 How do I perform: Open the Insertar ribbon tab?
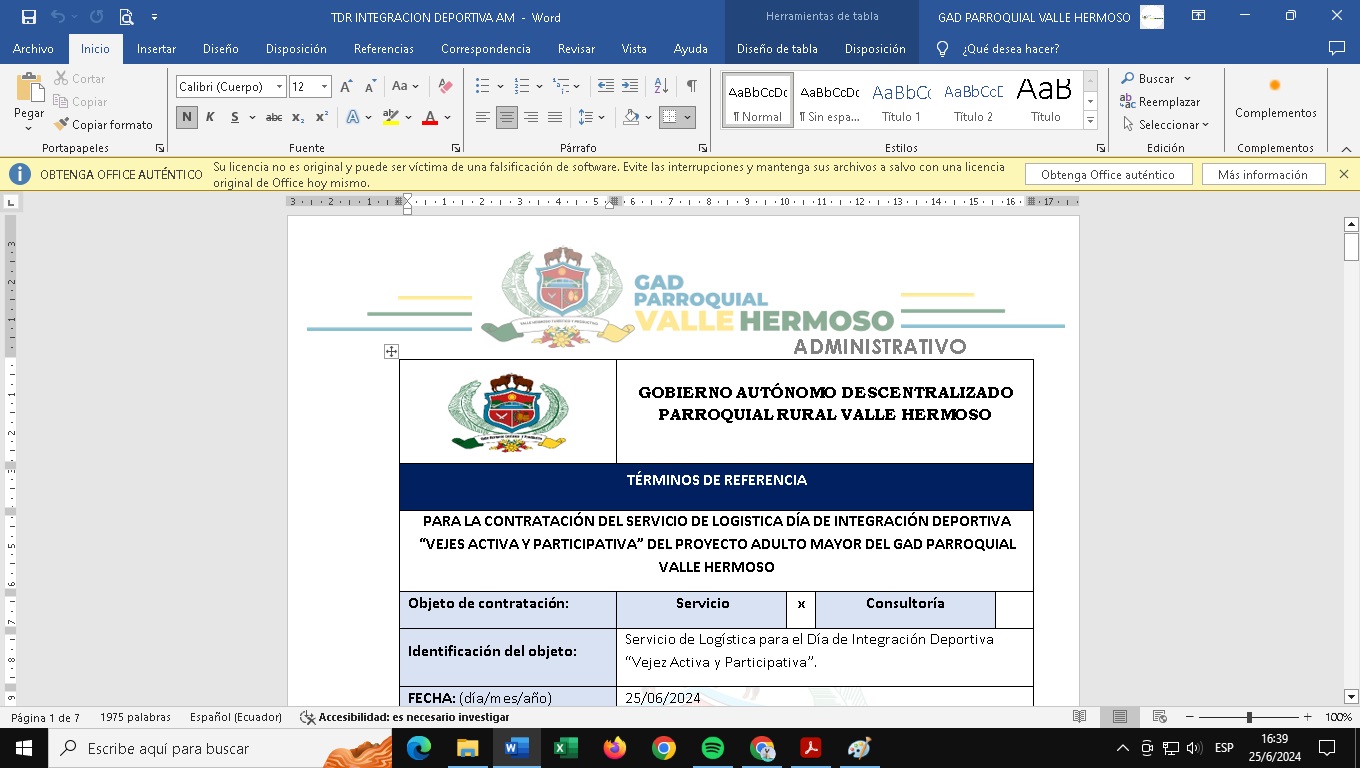pos(156,49)
